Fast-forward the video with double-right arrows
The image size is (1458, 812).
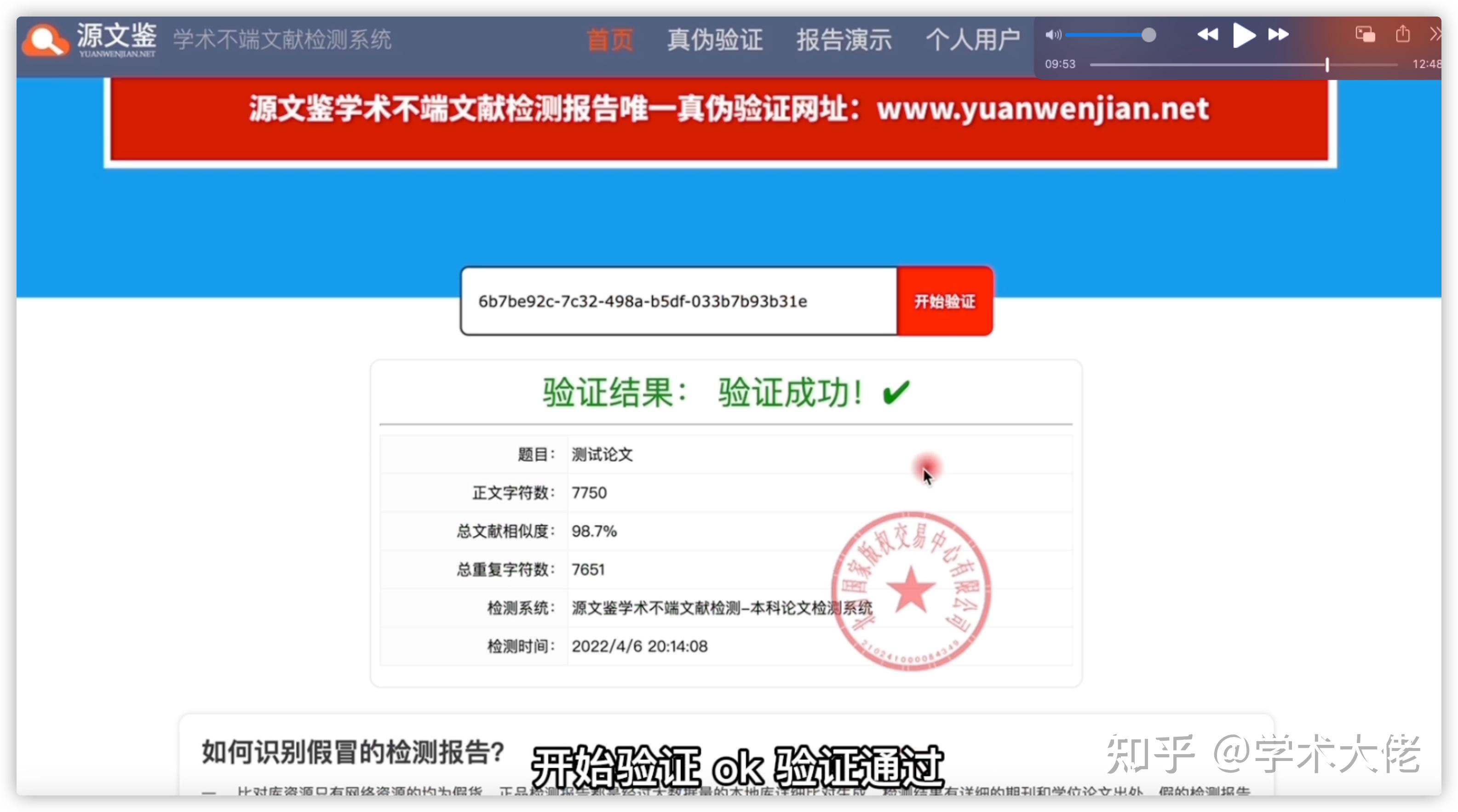1278,34
